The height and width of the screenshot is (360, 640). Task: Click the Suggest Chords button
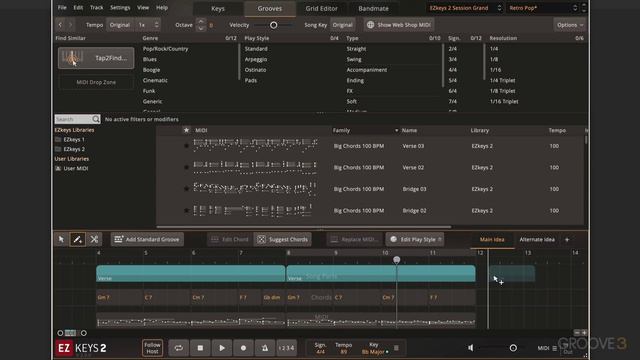pyautogui.click(x=283, y=240)
